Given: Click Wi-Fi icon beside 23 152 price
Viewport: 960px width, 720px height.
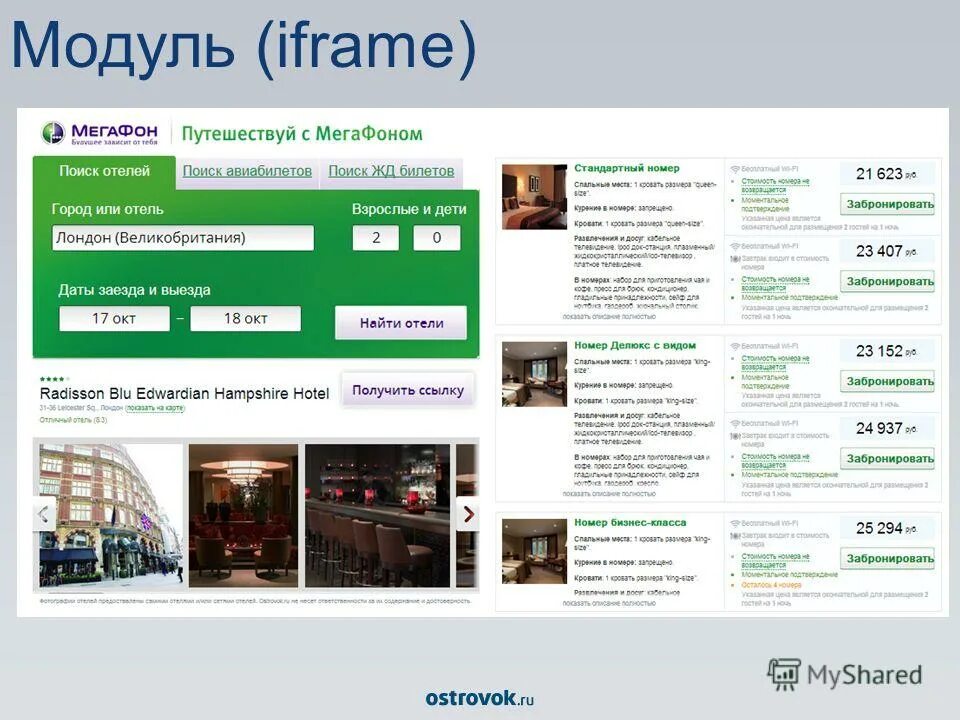Looking at the screenshot, I should point(735,346).
